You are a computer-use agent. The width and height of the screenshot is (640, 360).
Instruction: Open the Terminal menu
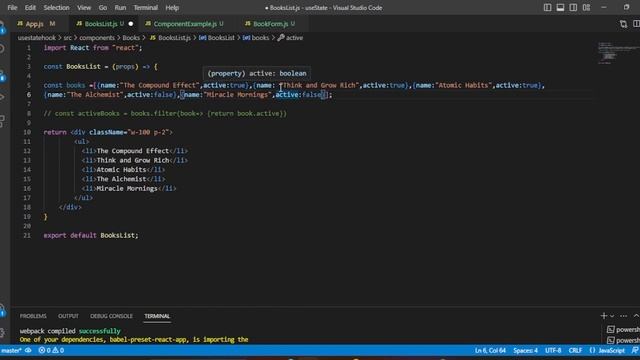[x=146, y=7]
